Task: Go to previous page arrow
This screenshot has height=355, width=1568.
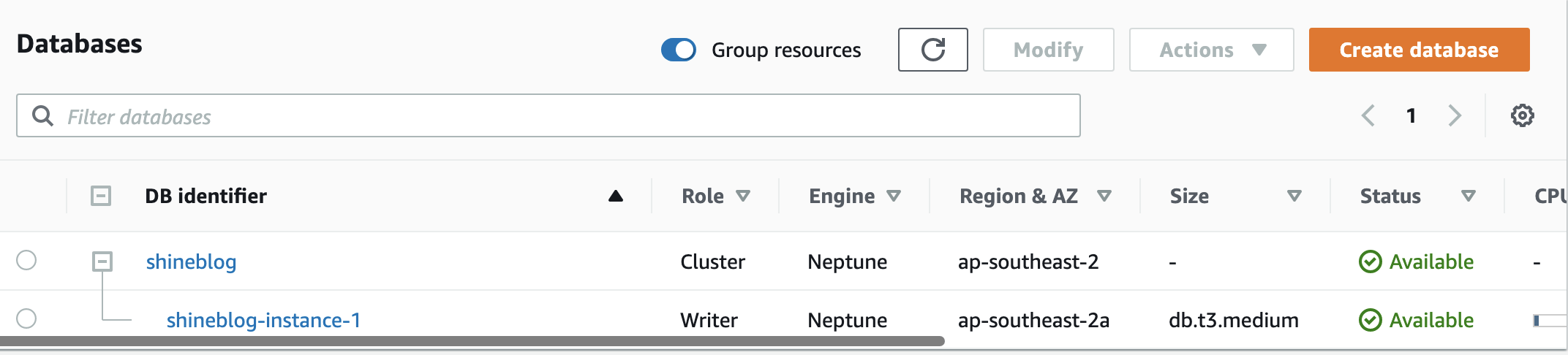Action: [x=1368, y=115]
